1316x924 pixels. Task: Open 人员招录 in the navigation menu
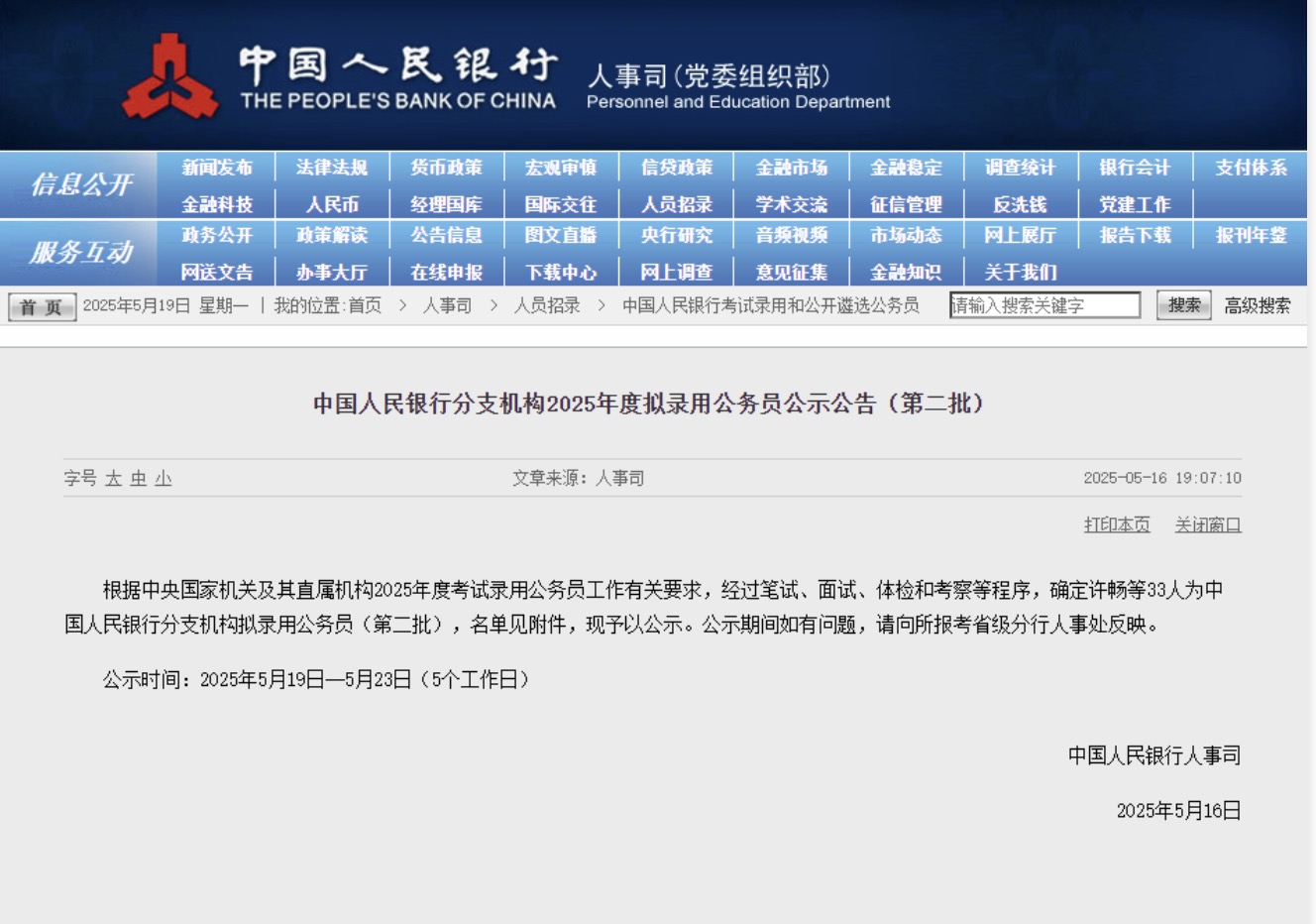click(677, 204)
